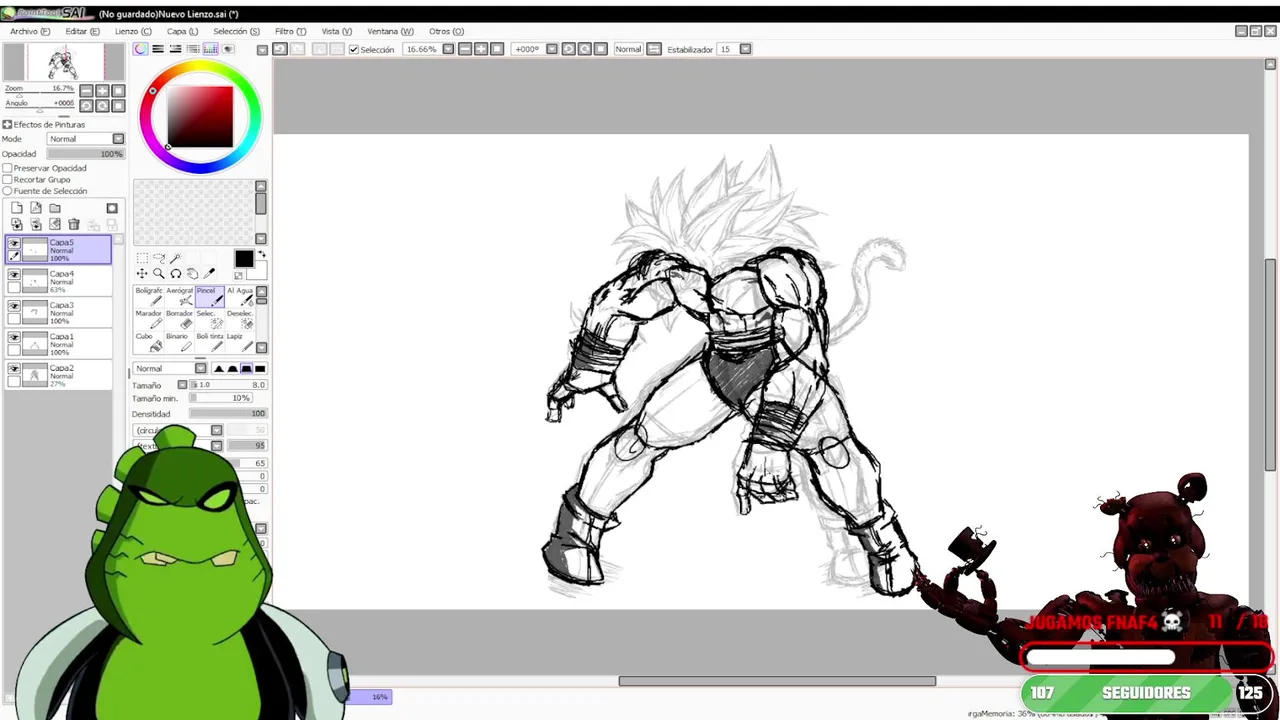Click the navigator zoom out minus button

[x=86, y=91]
